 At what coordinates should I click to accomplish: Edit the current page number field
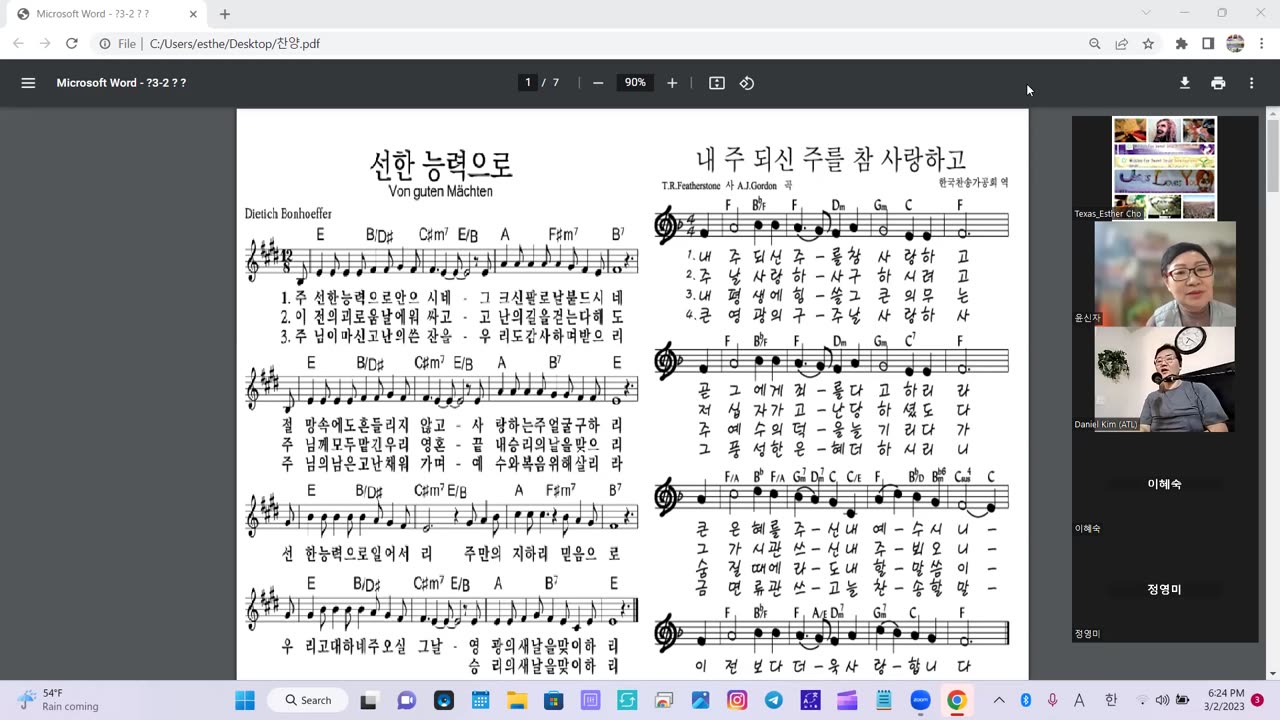pyautogui.click(x=528, y=83)
